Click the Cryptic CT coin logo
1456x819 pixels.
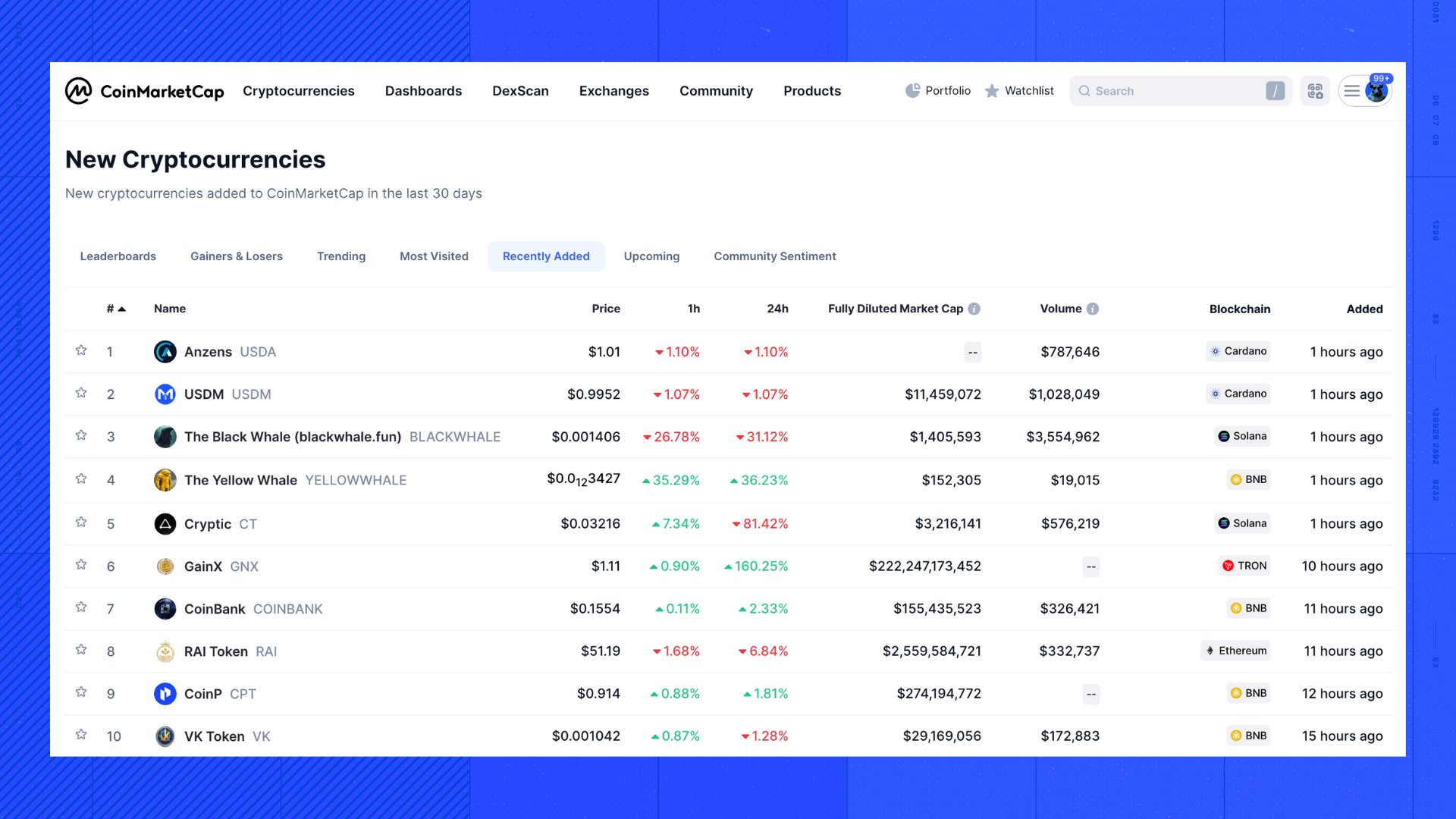[x=165, y=524]
